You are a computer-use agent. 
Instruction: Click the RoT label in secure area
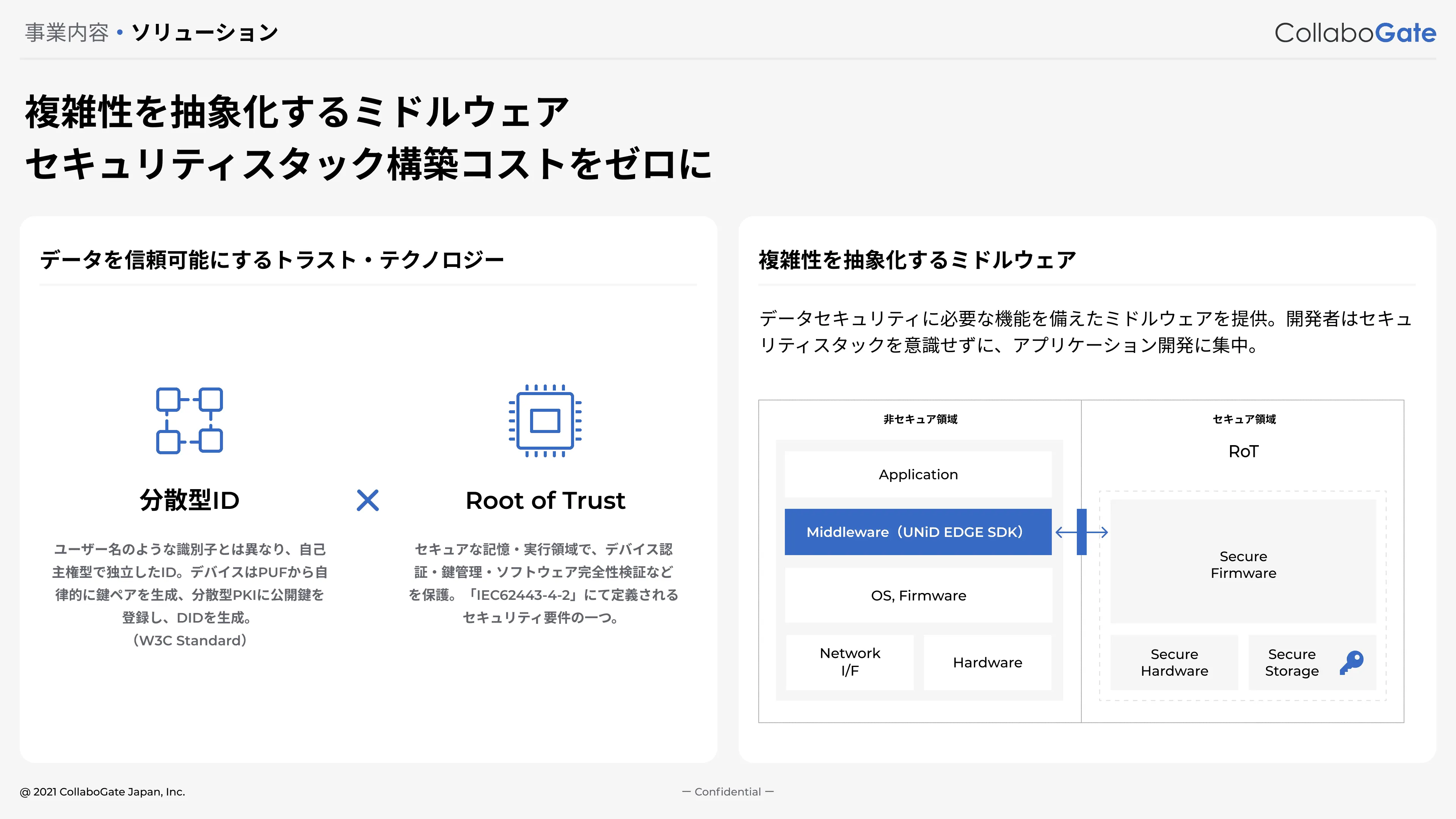(x=1243, y=452)
